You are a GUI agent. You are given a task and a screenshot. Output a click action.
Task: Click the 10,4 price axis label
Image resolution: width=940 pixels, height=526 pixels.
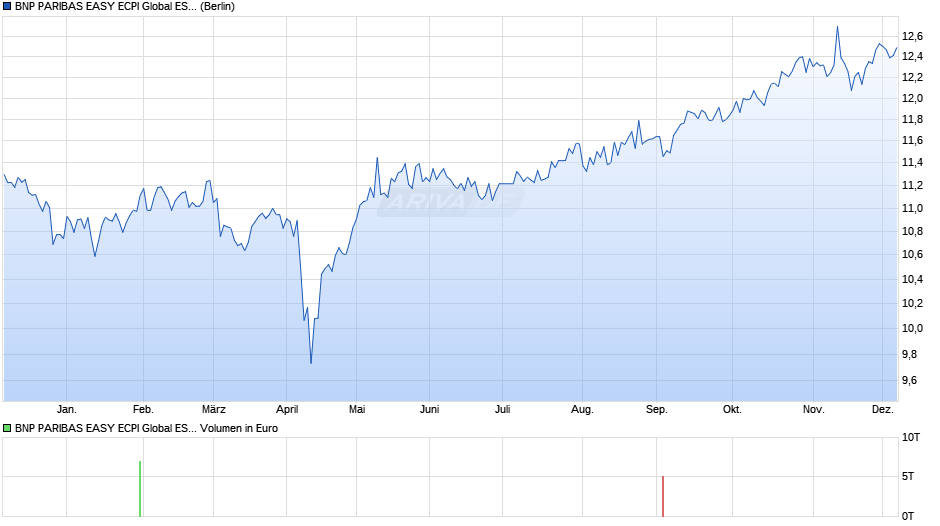point(912,279)
